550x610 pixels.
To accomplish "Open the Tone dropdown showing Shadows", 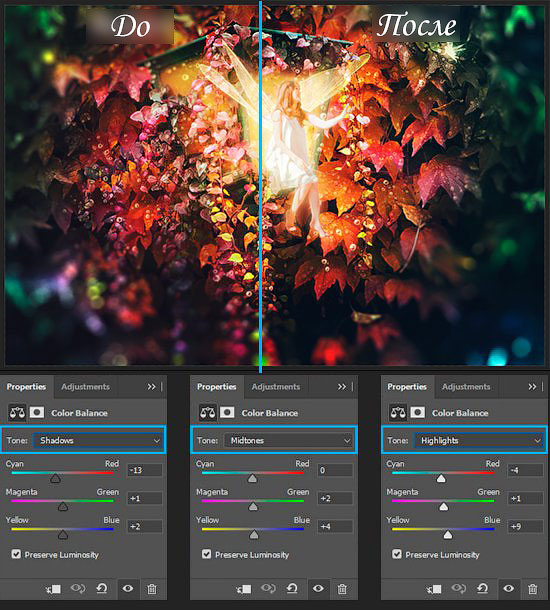I will [x=97, y=440].
